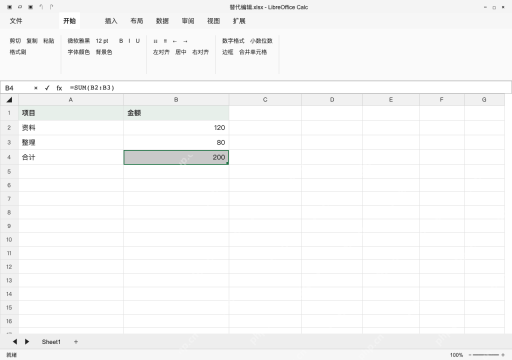Select column E header

pyautogui.click(x=391, y=100)
